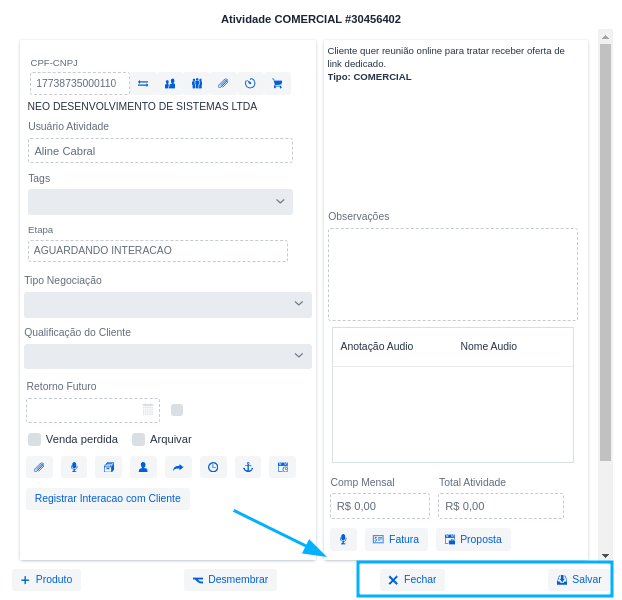
Task: Enable the Arquivar checkbox
Action: [139, 439]
